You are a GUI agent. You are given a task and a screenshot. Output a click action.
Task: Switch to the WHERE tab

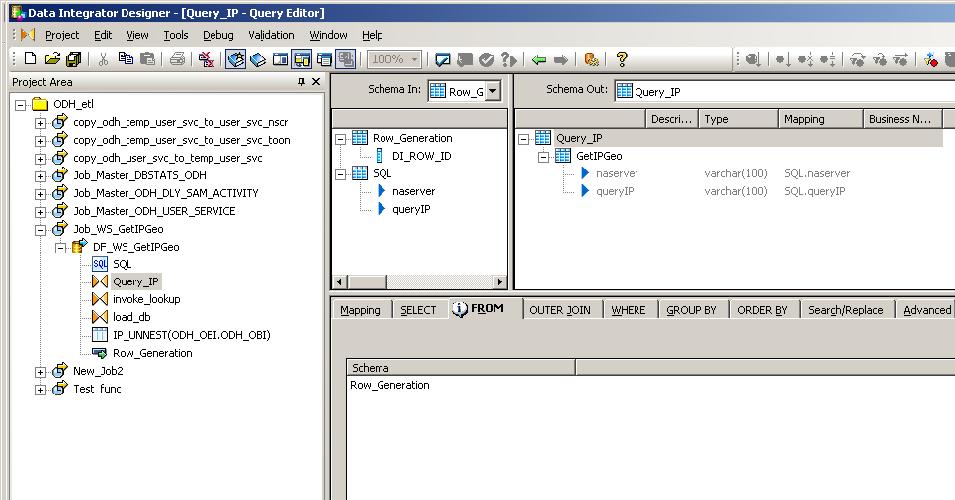pyautogui.click(x=628, y=310)
